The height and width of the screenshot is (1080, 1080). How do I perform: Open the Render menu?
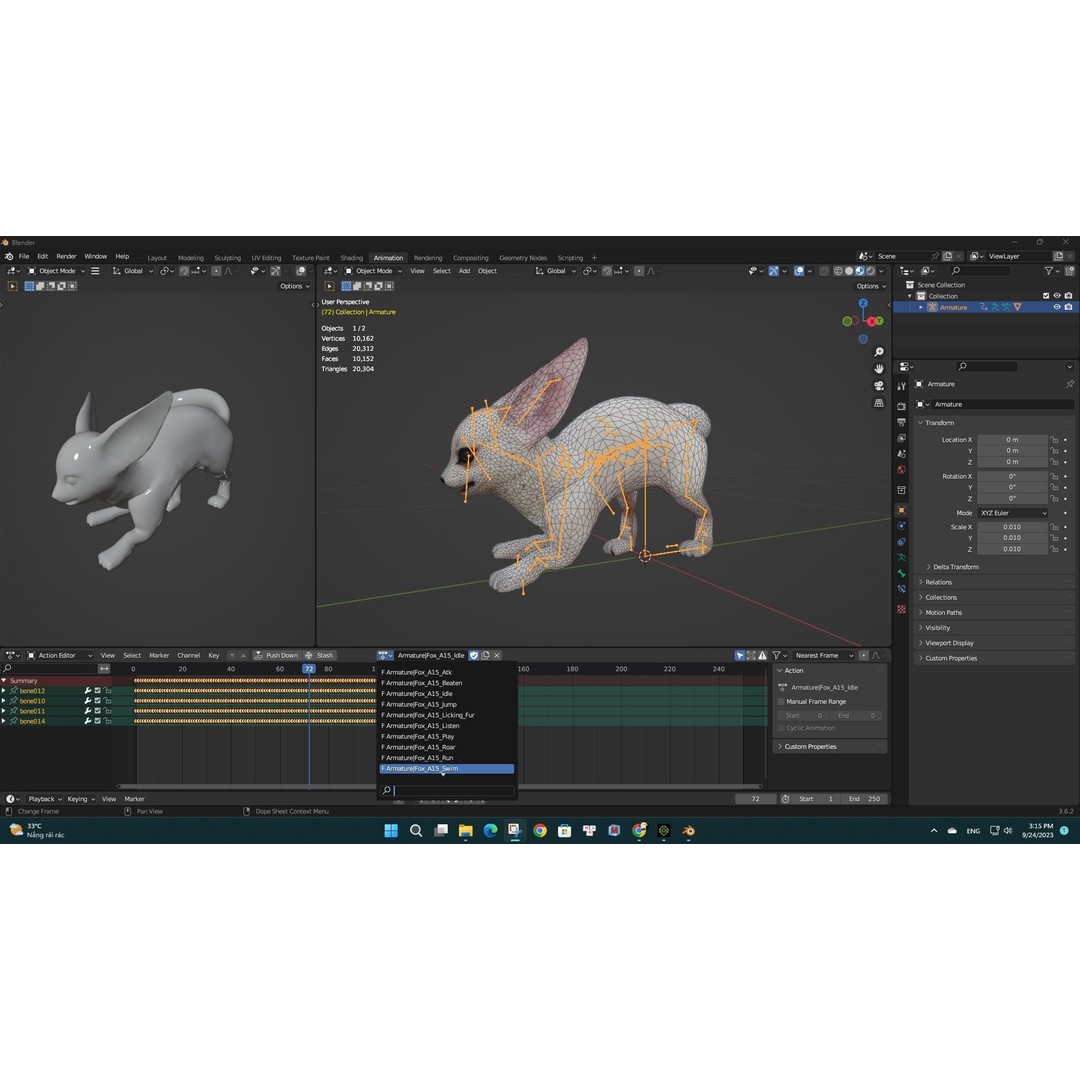[x=66, y=256]
